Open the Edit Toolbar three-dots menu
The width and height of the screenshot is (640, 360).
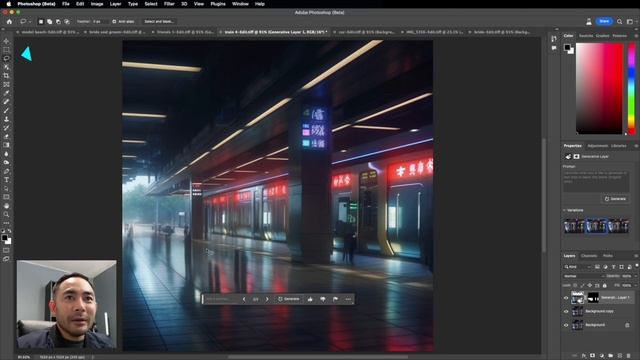coord(6,223)
